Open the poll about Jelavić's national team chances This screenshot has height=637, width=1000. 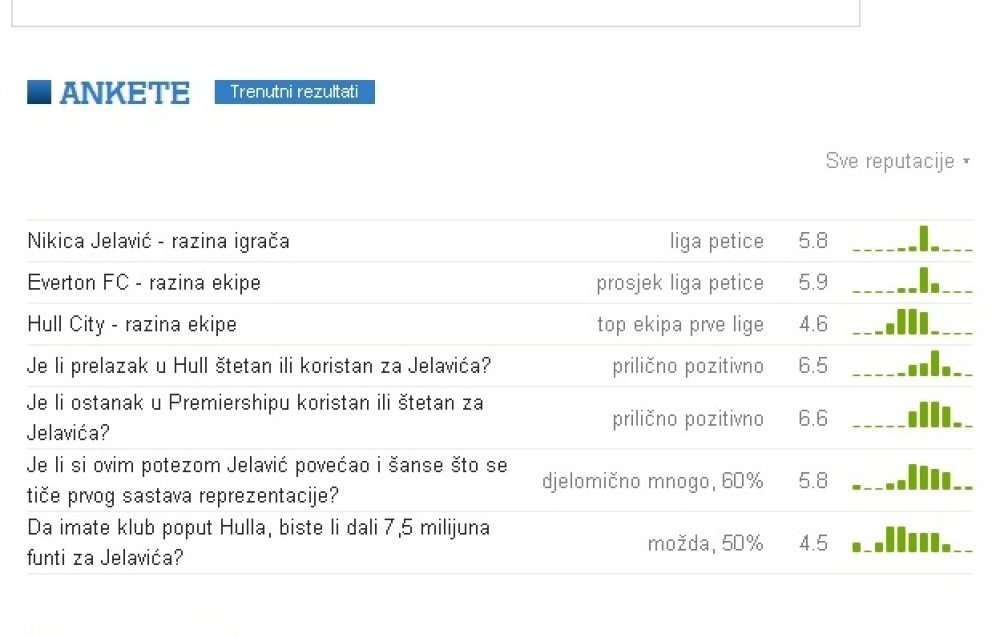[267, 480]
